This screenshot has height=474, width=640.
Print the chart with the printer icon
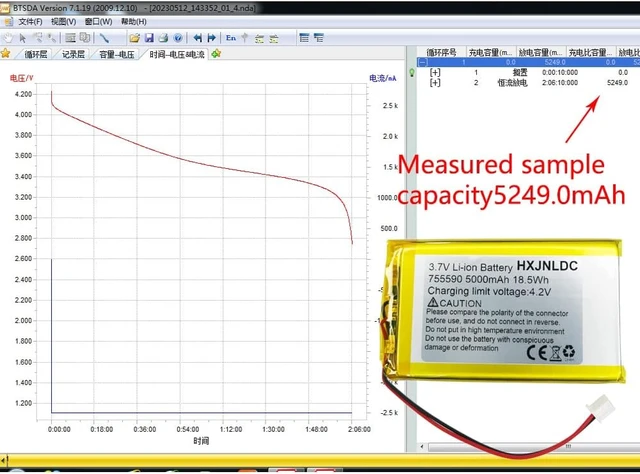[x=163, y=38]
